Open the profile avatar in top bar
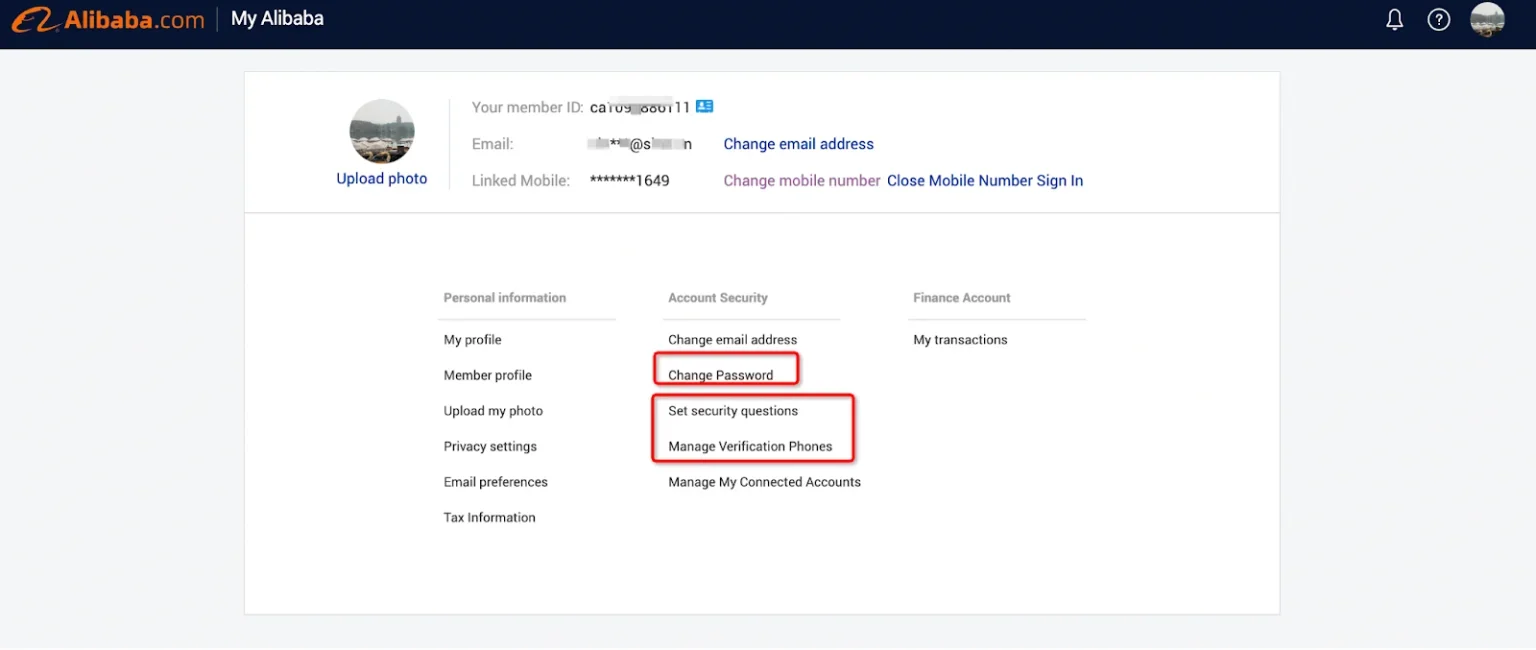This screenshot has width=1536, height=650. pos(1487,18)
